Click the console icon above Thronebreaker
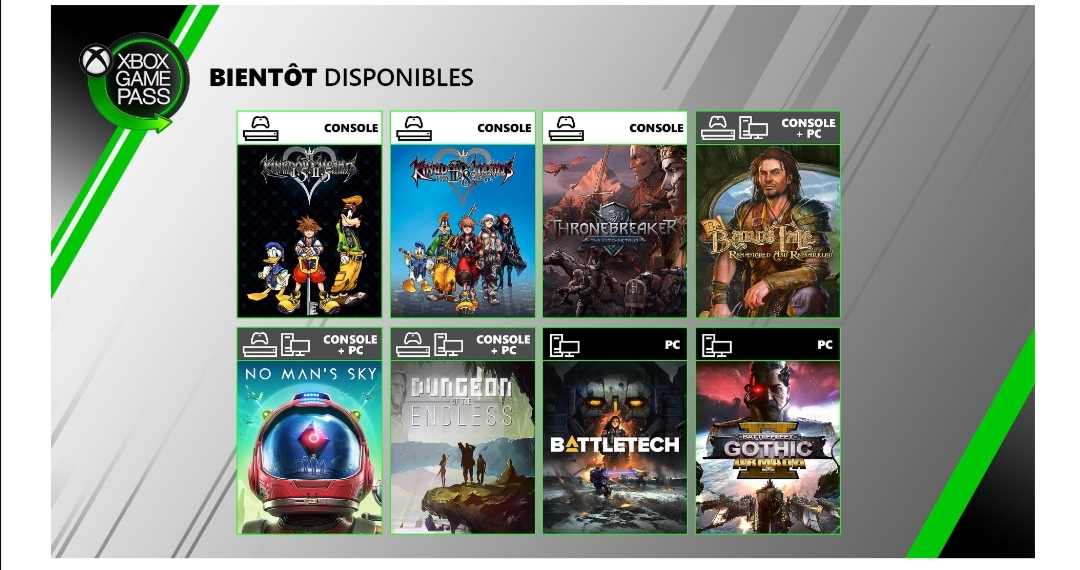Image resolution: width=1080 pixels, height=570 pixels. coord(566,128)
